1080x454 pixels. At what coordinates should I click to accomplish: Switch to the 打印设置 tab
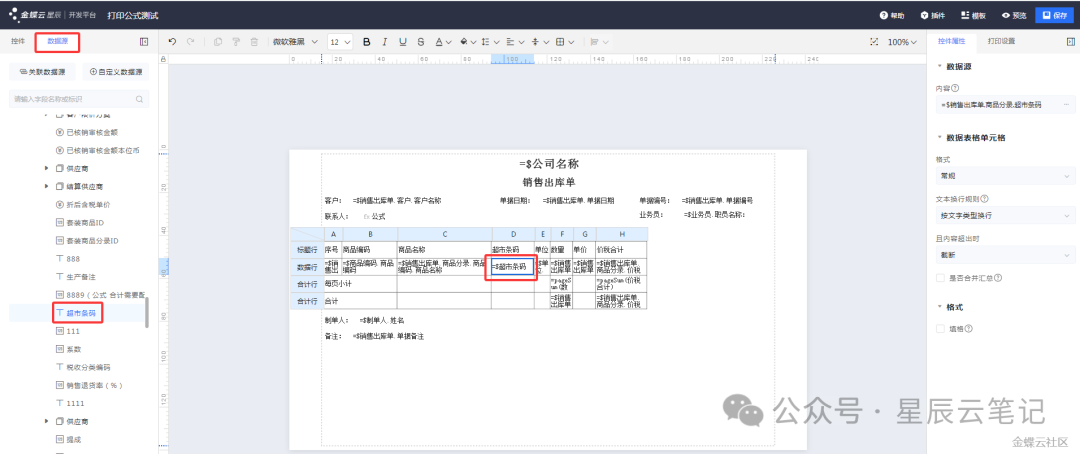(1001, 42)
